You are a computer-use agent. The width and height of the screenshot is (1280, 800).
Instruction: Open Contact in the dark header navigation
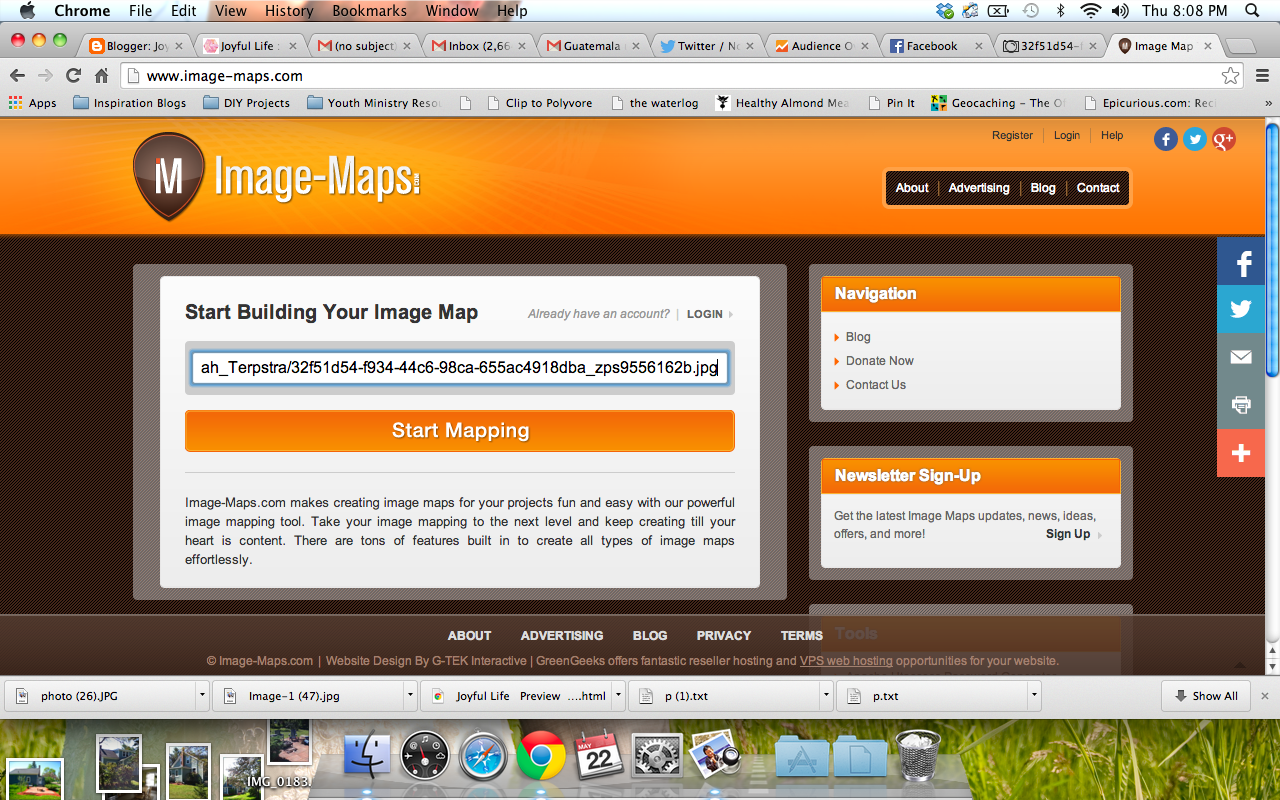coord(1098,188)
